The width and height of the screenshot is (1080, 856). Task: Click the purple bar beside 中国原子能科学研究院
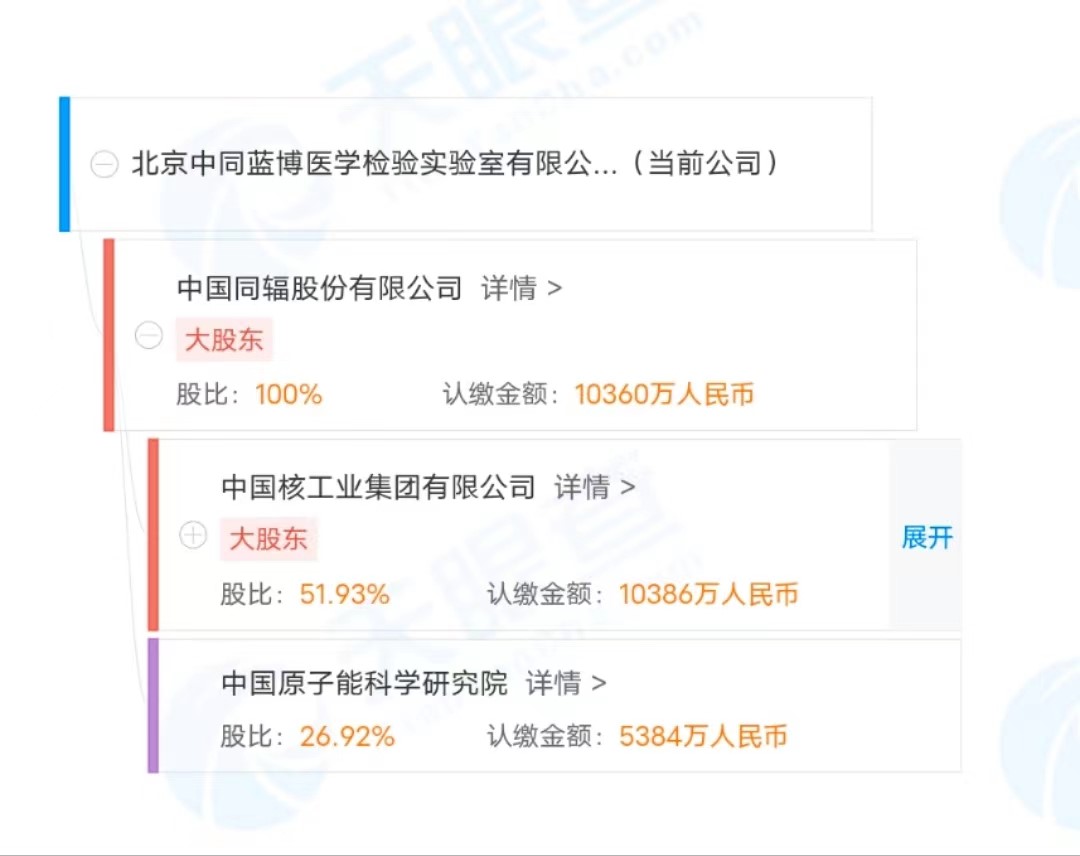coord(153,705)
